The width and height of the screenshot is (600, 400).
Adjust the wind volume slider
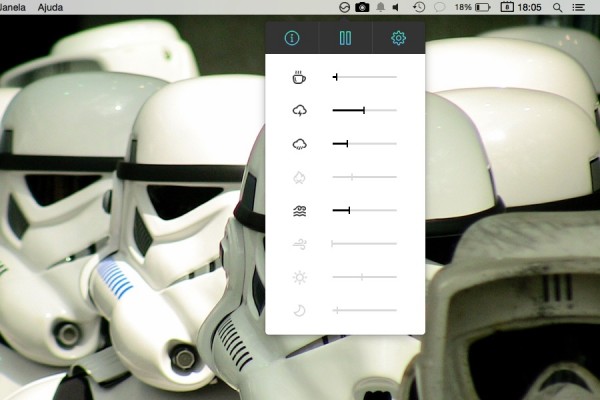click(x=364, y=243)
